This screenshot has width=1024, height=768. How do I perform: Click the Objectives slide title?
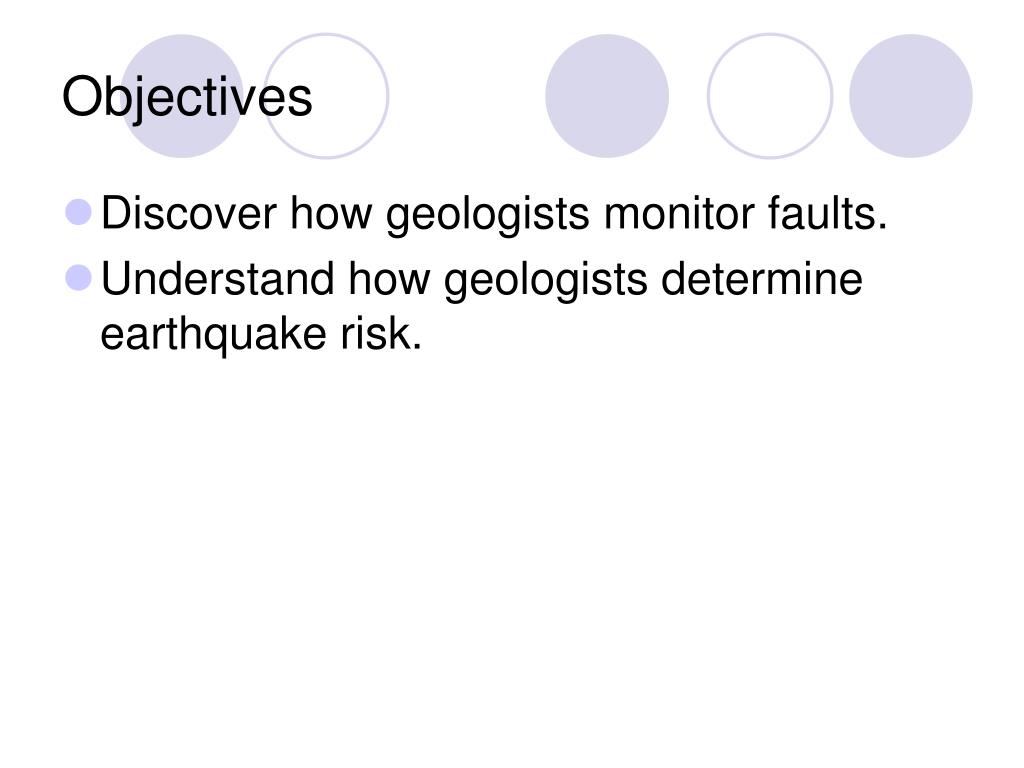[187, 98]
